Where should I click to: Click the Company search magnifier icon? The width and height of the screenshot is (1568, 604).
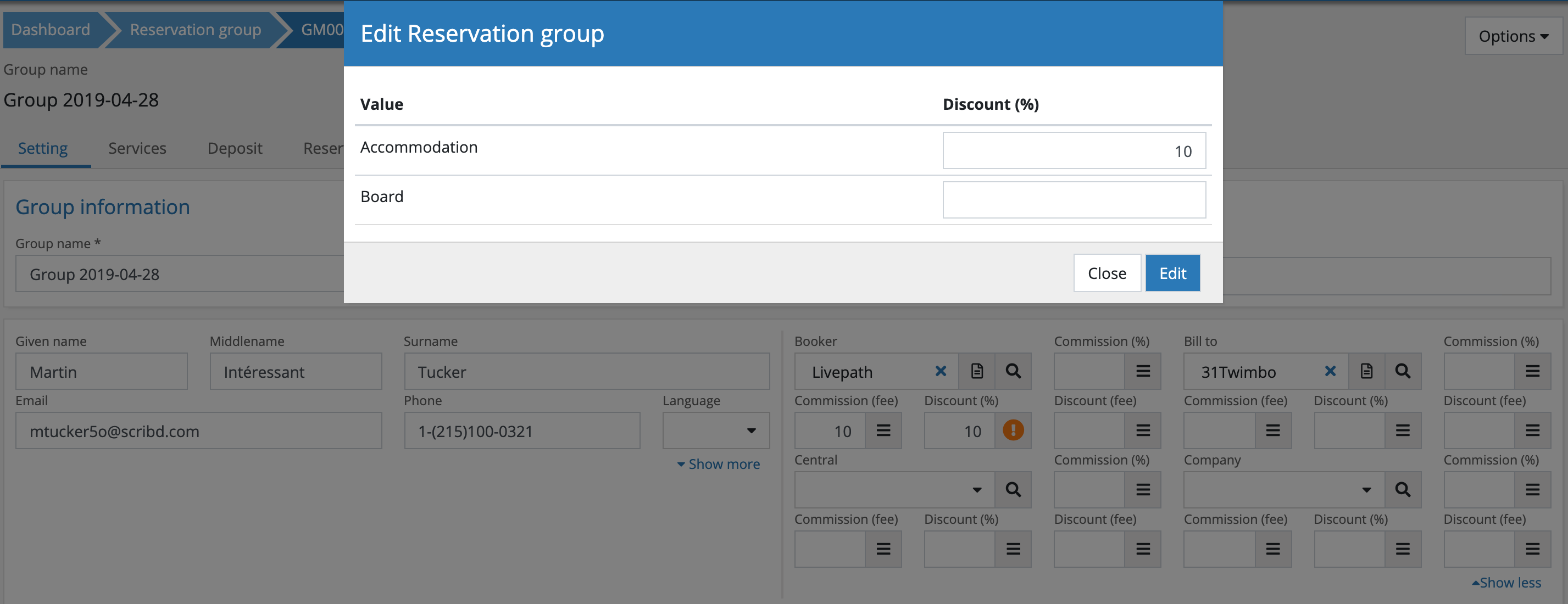pyautogui.click(x=1403, y=490)
